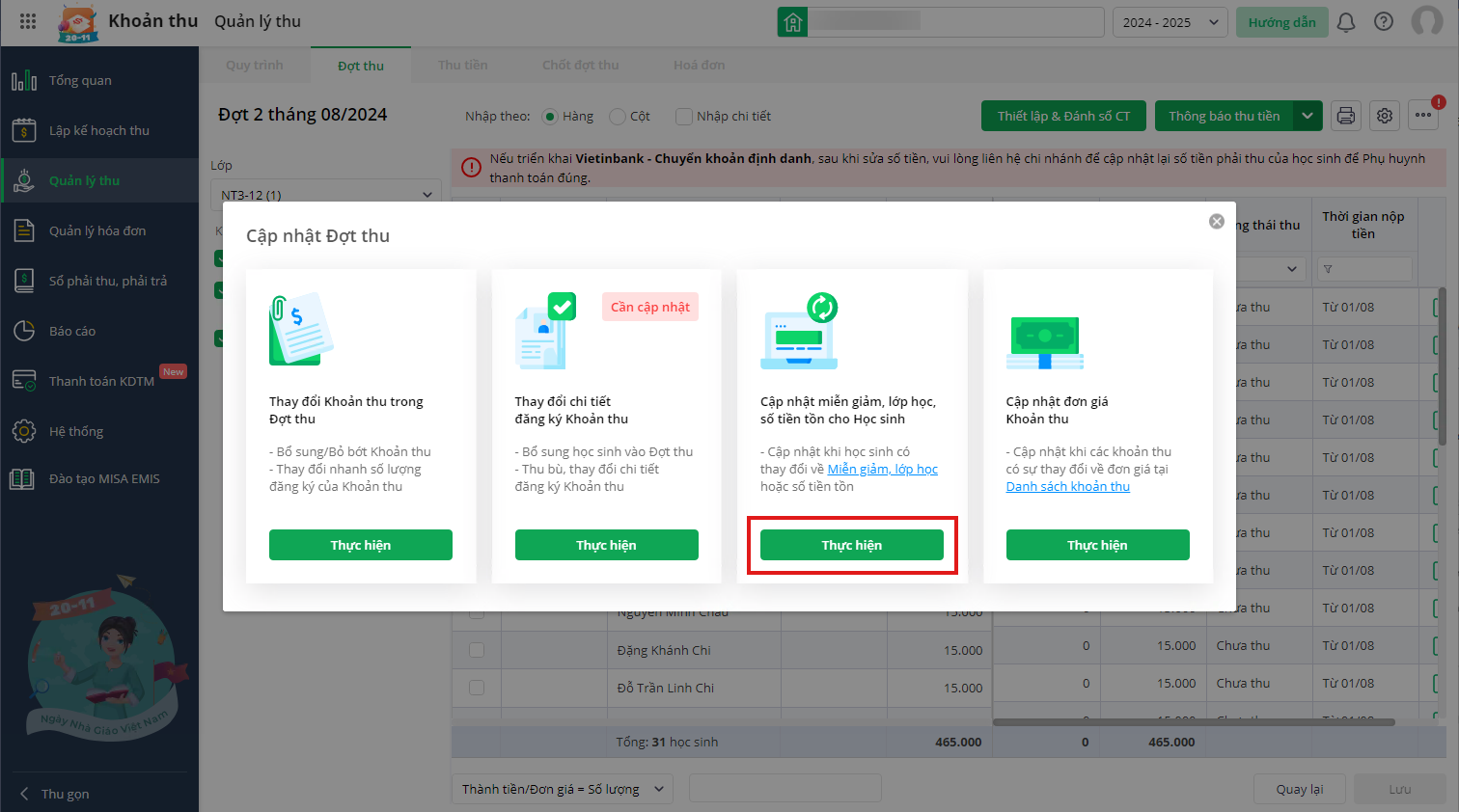Open the Thông báo thu tiền dropdown arrow
The image size is (1459, 812).
1308,116
